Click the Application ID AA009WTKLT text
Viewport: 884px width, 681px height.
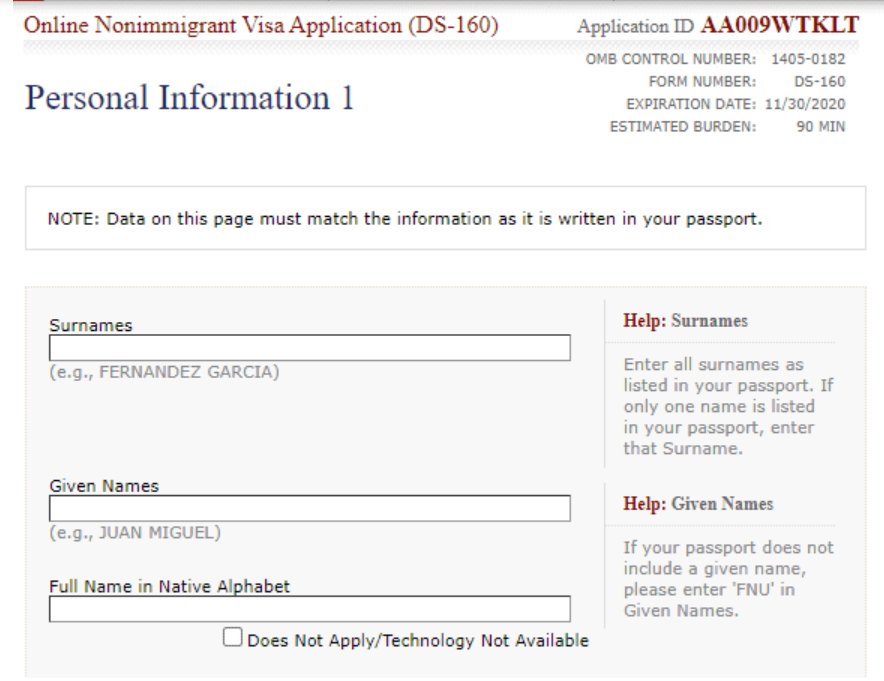coord(718,26)
